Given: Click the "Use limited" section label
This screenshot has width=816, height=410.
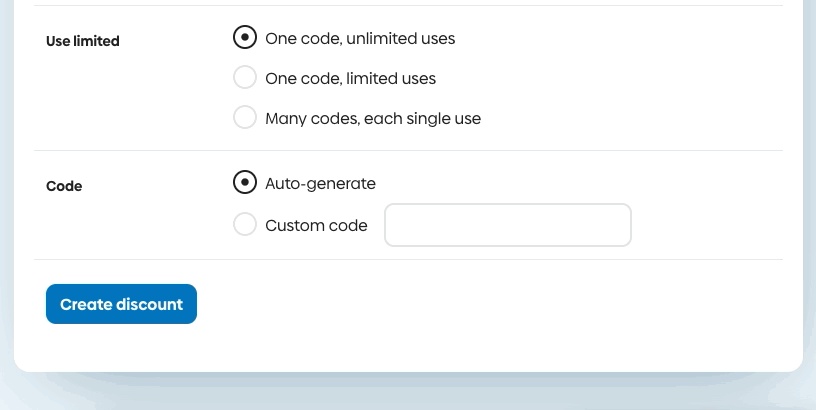Looking at the screenshot, I should [x=83, y=41].
